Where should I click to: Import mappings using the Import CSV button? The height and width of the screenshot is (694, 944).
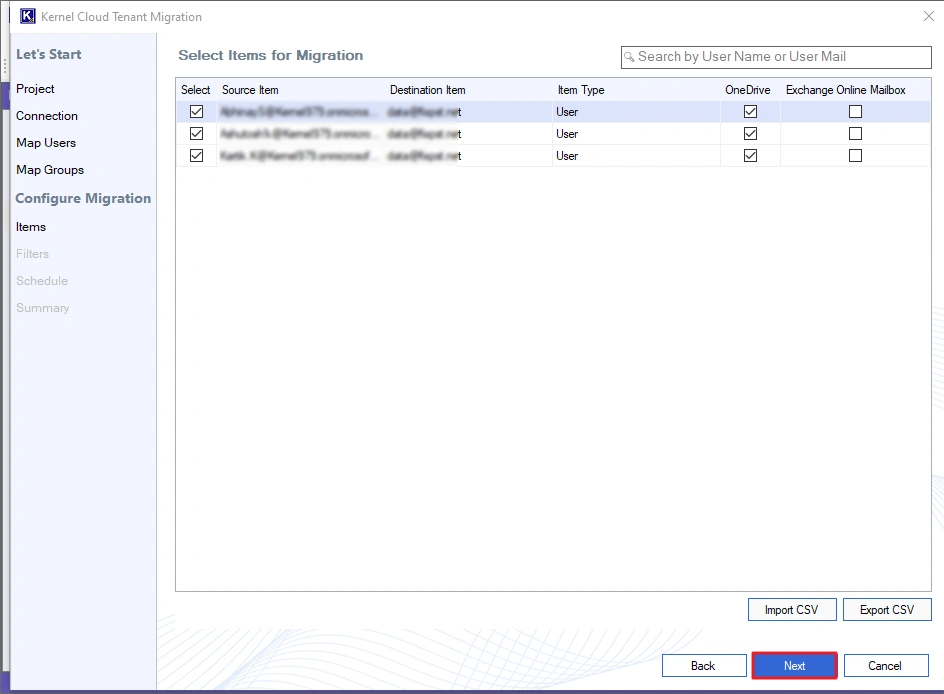click(x=792, y=609)
